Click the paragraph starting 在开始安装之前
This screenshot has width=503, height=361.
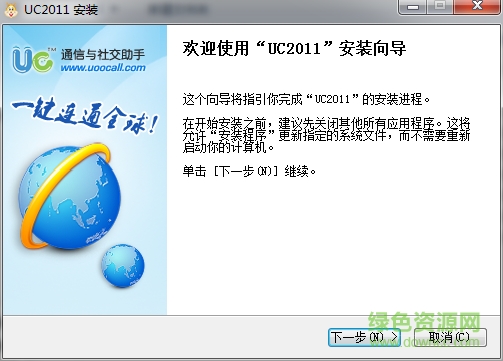coord(326,135)
